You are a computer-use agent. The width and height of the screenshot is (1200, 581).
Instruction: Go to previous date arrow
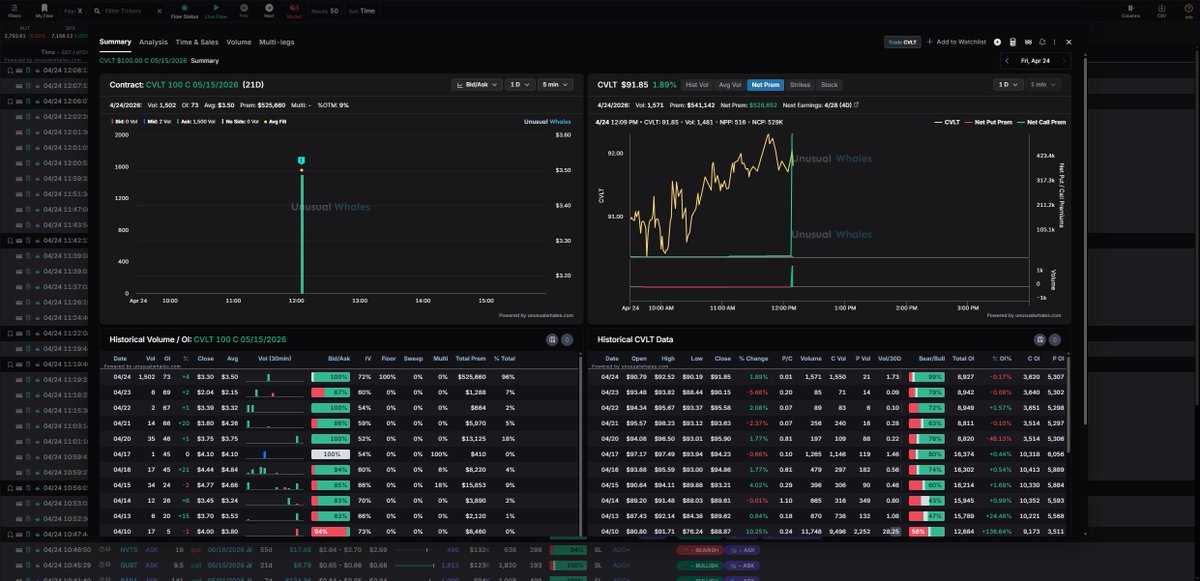click(1007, 61)
